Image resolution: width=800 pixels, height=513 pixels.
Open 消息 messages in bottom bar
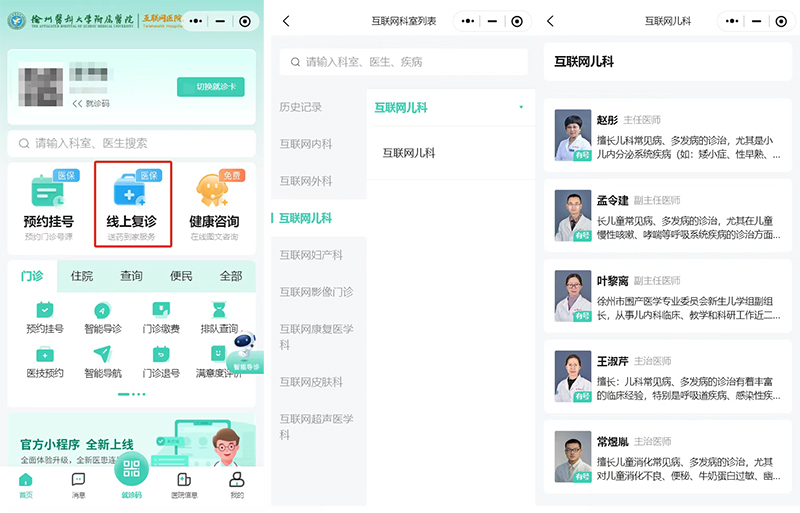pos(78,484)
